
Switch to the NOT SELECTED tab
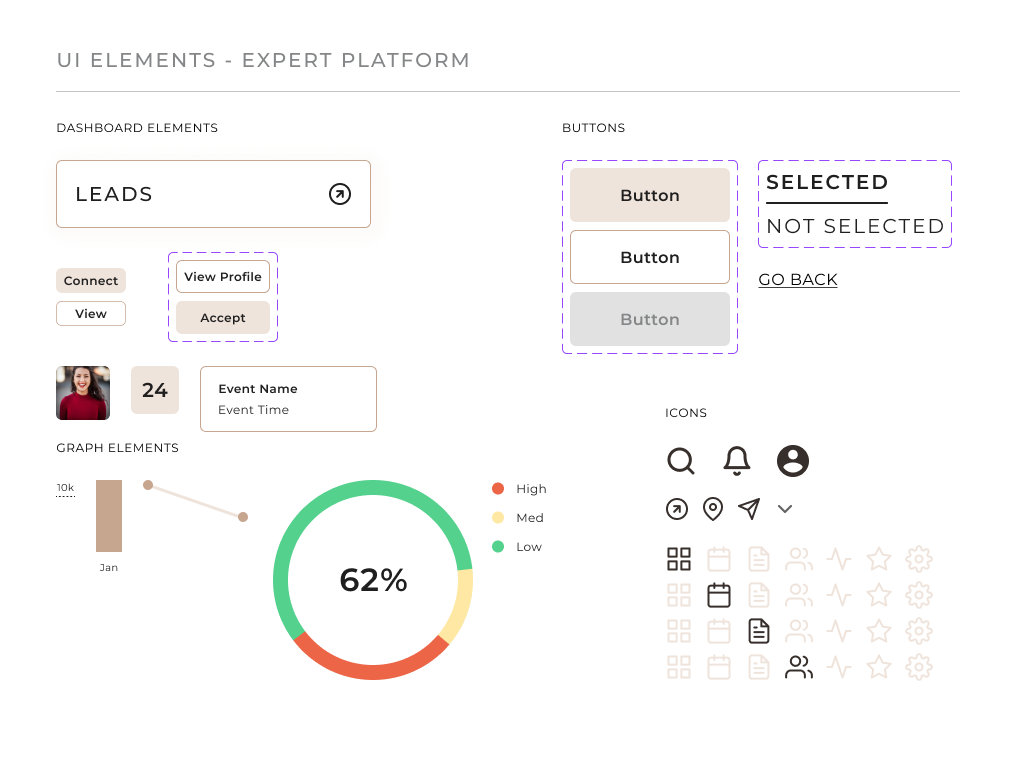(x=854, y=226)
